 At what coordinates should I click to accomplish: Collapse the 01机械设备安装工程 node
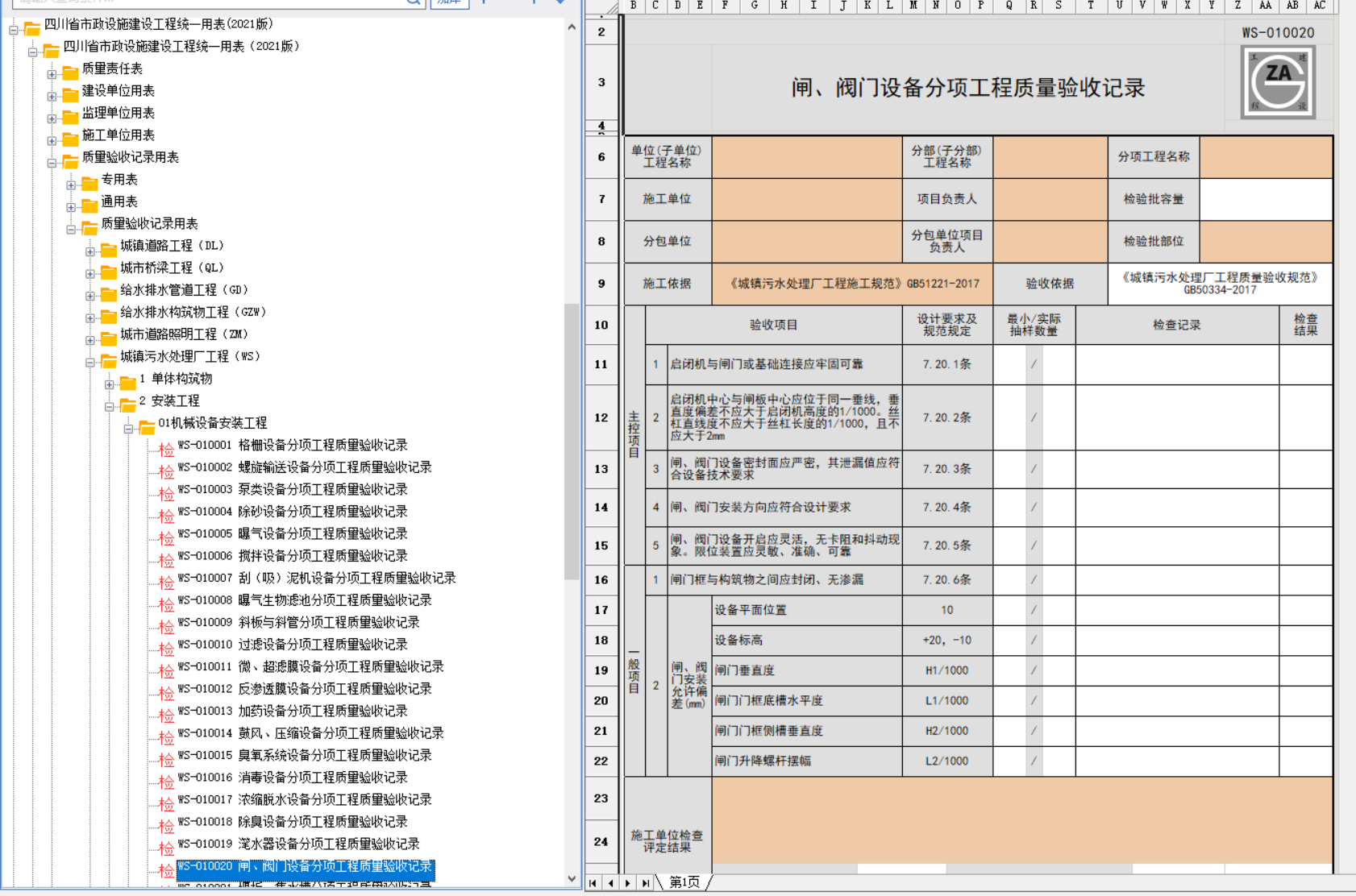128,429
